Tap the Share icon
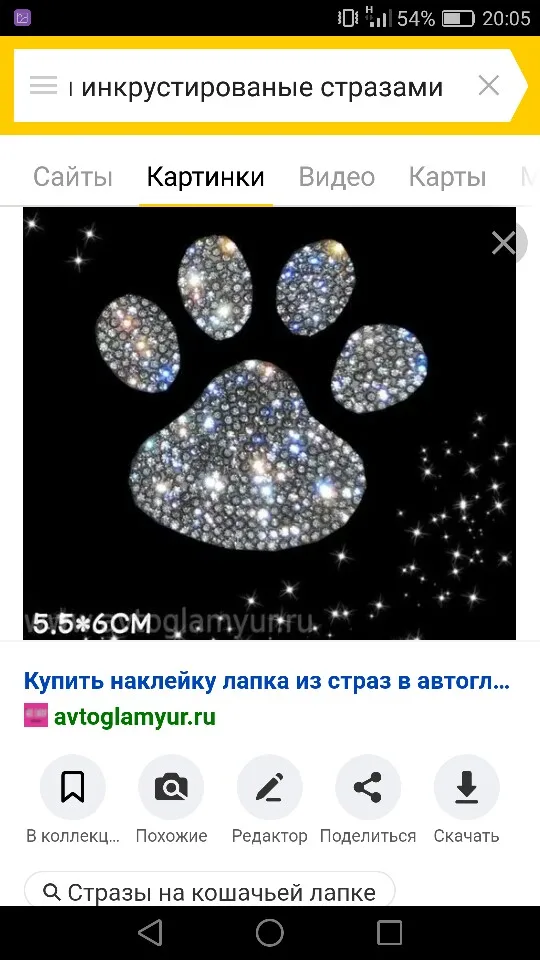540x960 pixels. coord(368,787)
